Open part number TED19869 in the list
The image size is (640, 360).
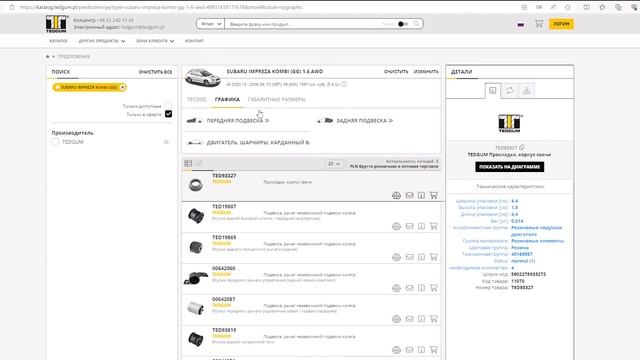[x=224, y=237]
